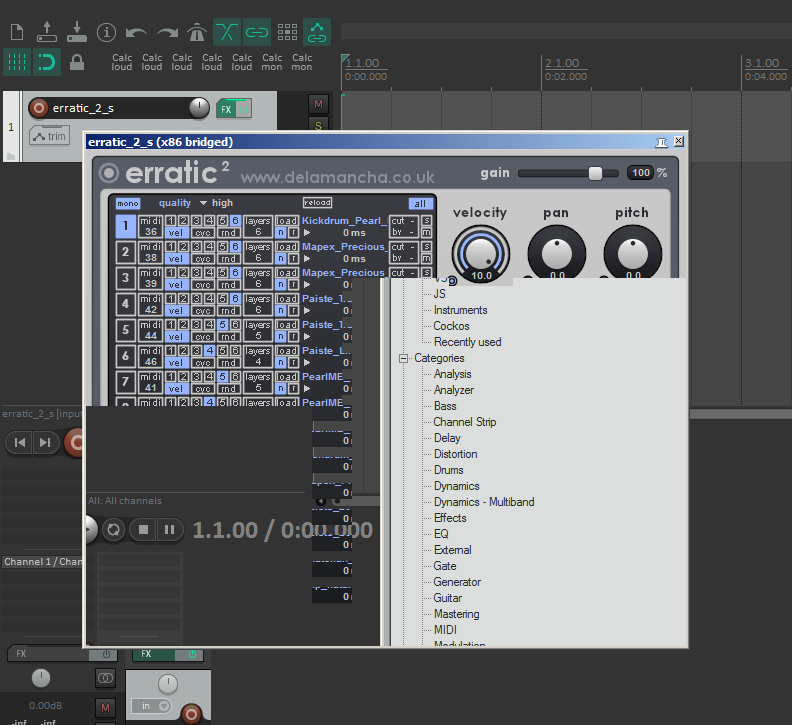
Task: Toggle the metronome icon
Action: click(x=197, y=32)
